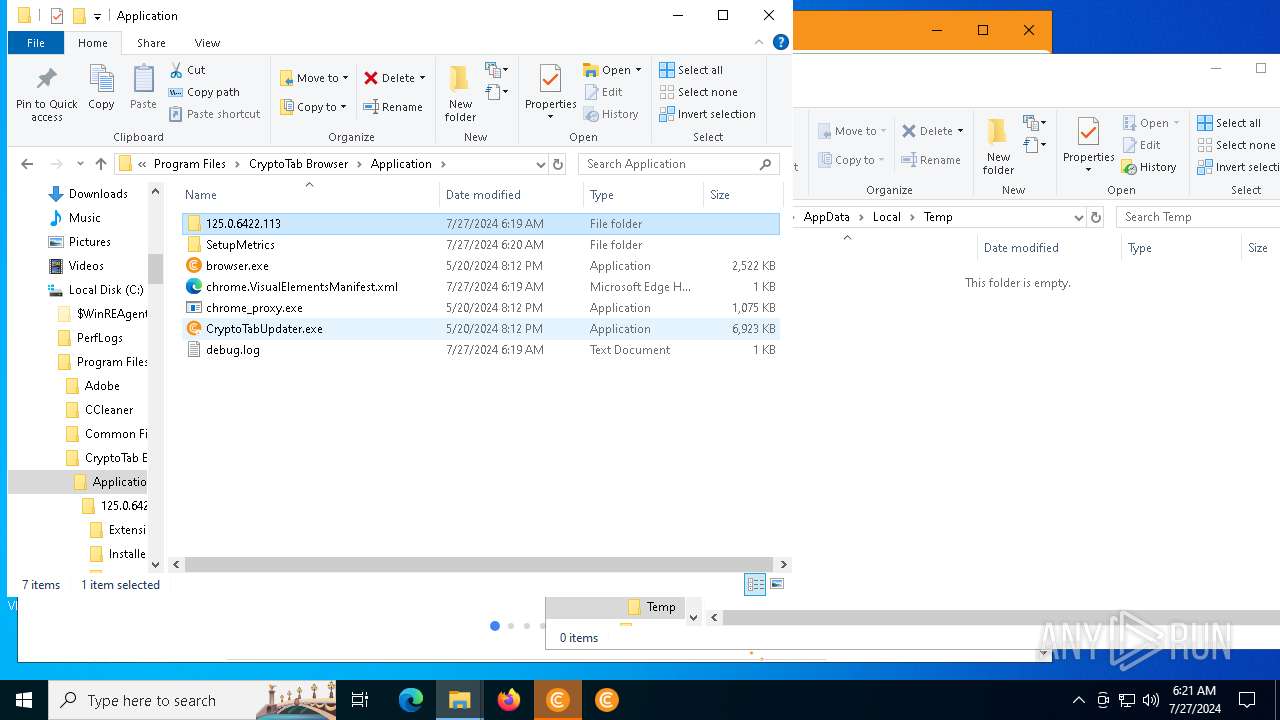Open Properties in Application window ribbon
1280x720 pixels.
coord(551,91)
